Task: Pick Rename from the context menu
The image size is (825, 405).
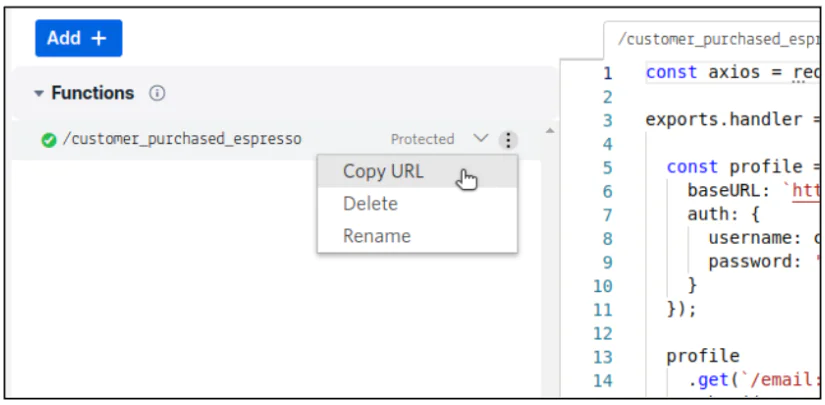Action: (x=376, y=236)
